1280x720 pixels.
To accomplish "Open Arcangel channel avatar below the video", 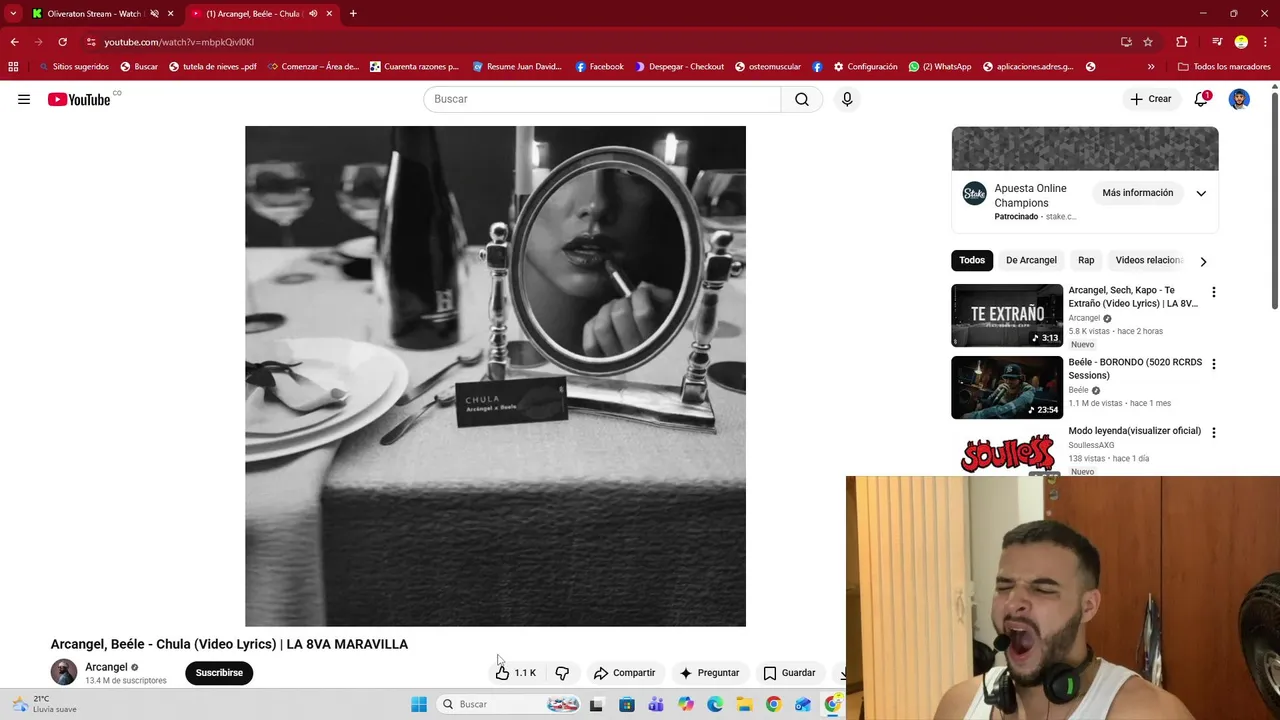I will 64,672.
